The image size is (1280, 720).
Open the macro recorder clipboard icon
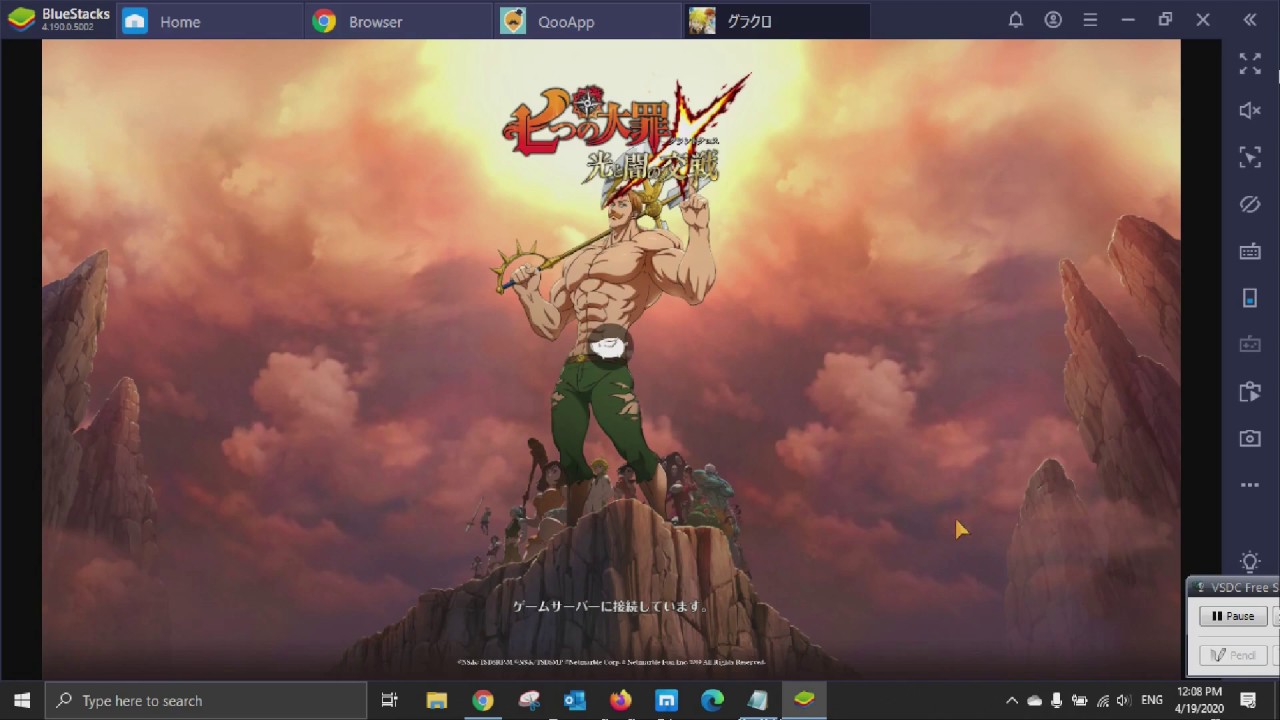[1250, 391]
